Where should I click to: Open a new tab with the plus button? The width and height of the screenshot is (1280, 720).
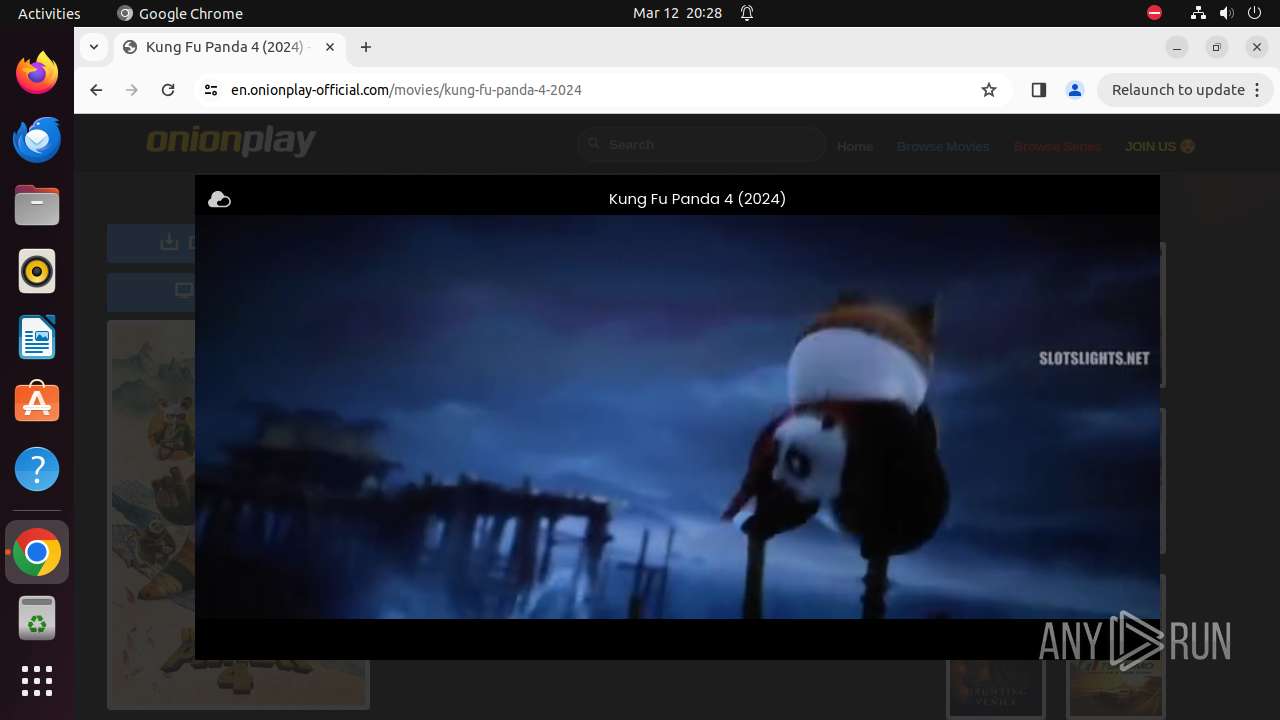(366, 47)
